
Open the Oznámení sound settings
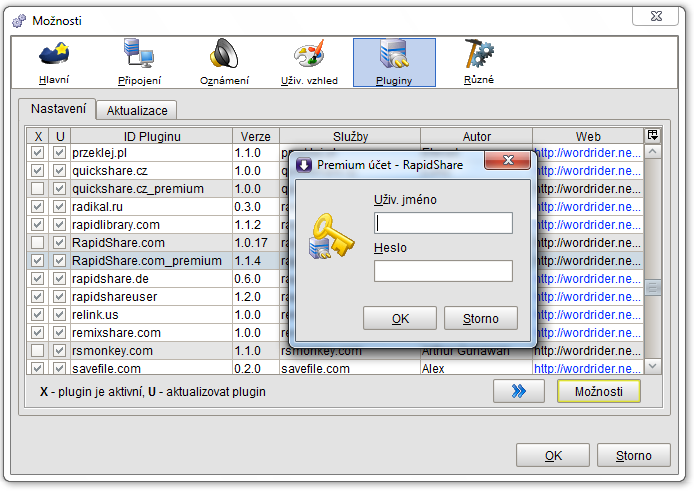224,62
